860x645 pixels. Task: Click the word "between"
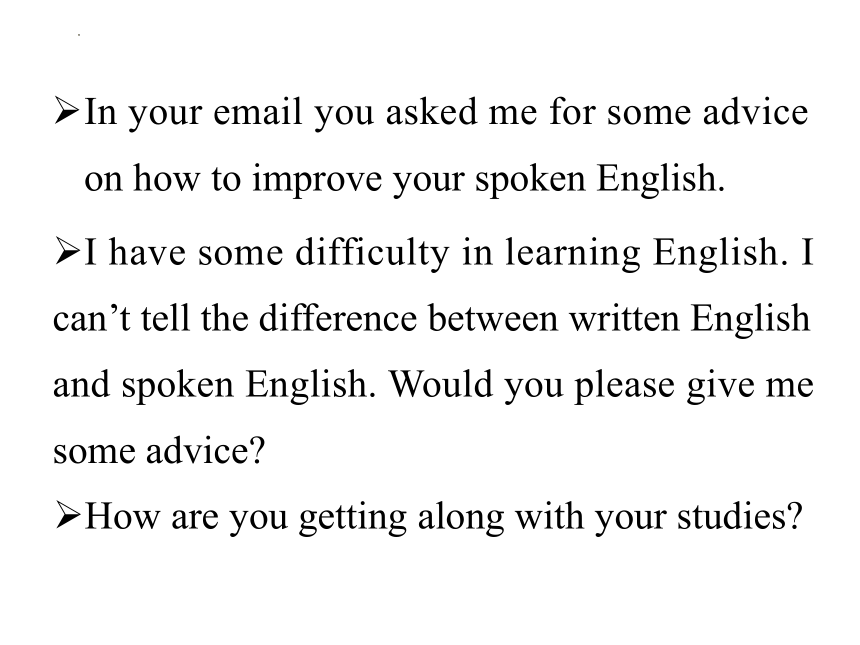tap(493, 319)
